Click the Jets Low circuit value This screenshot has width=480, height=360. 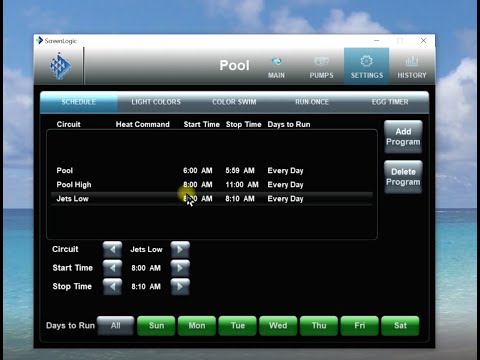point(146,249)
